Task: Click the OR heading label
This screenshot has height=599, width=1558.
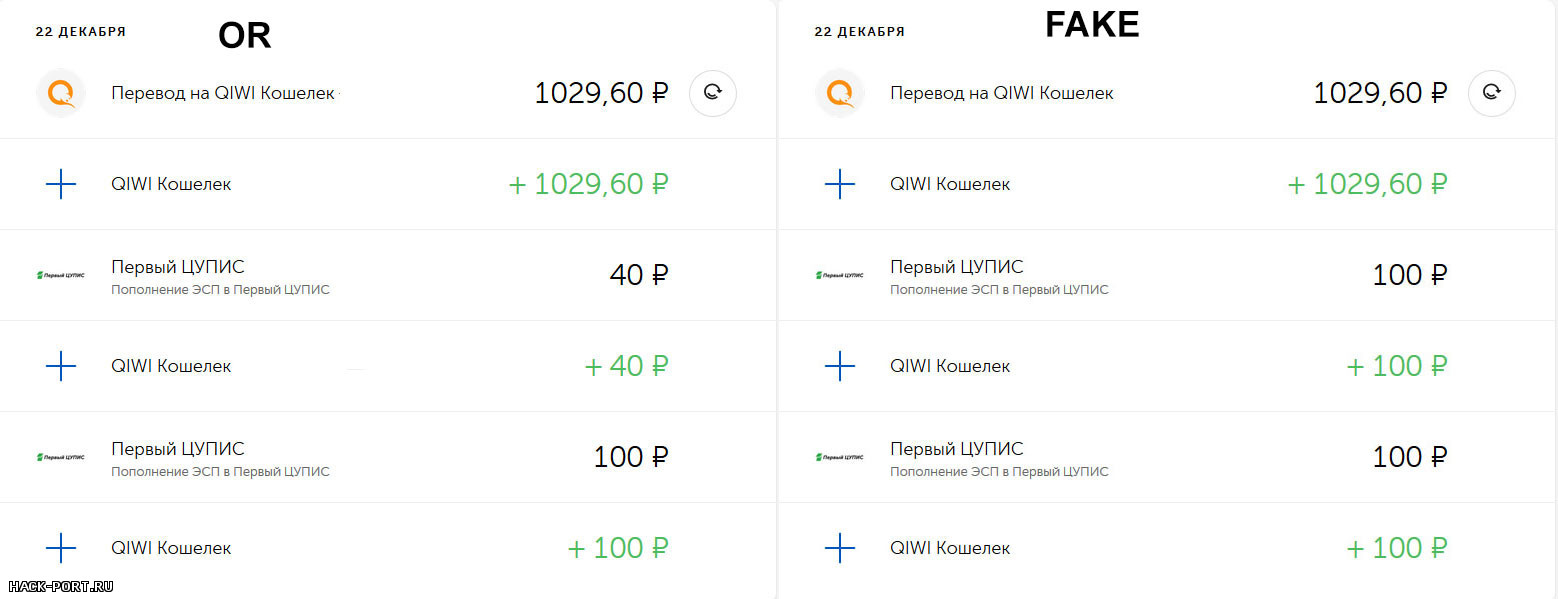Action: pyautogui.click(x=245, y=37)
